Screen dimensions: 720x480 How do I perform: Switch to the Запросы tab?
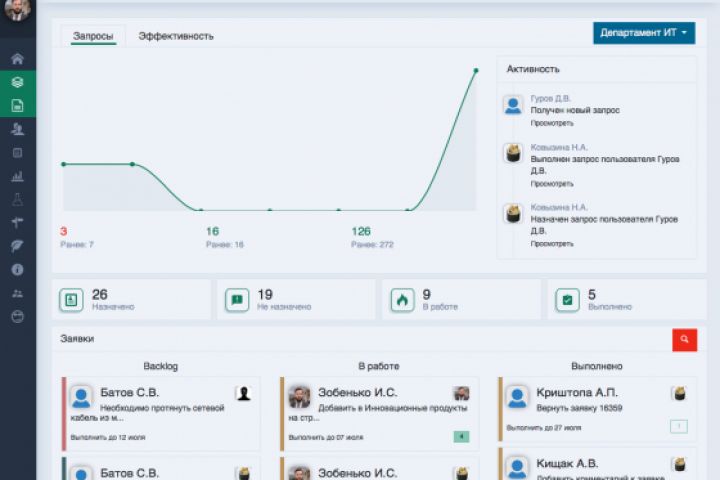point(93,36)
